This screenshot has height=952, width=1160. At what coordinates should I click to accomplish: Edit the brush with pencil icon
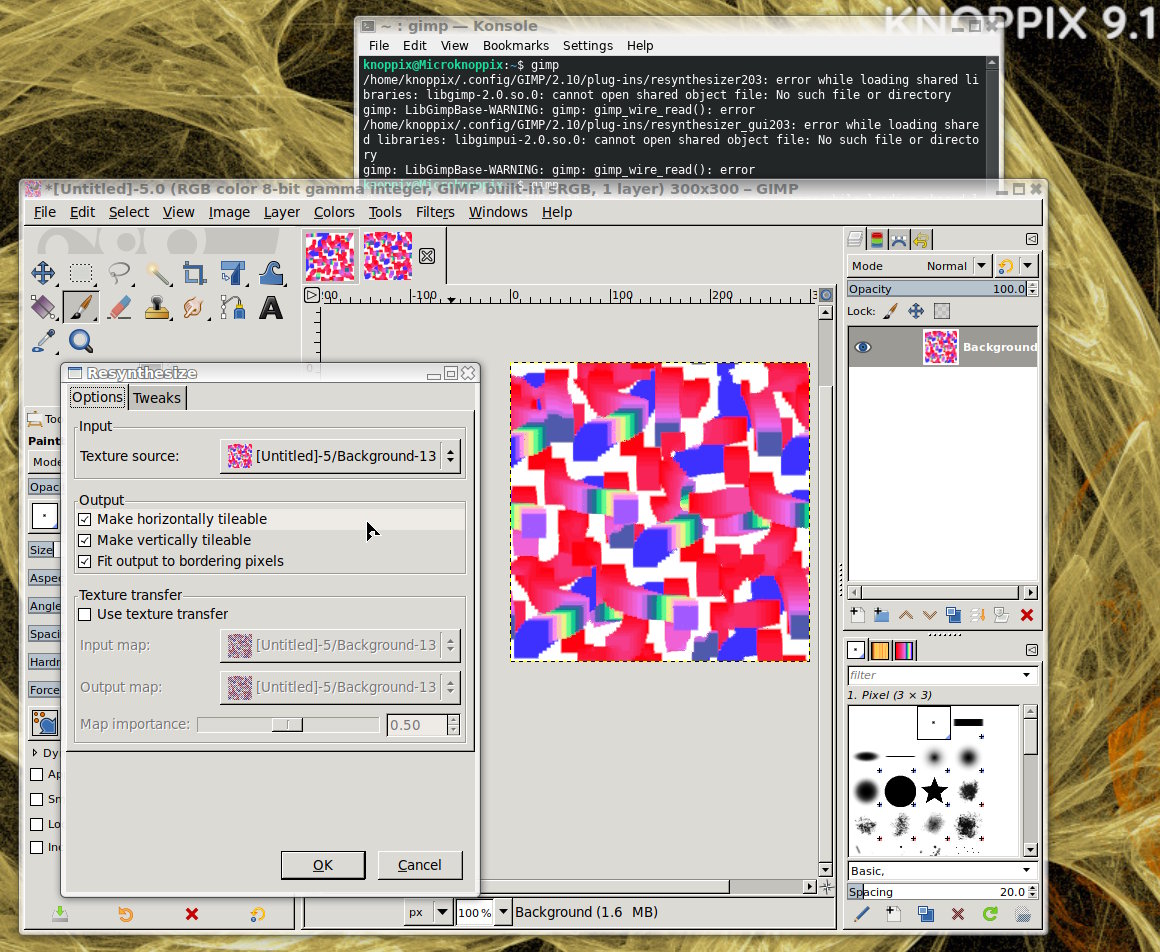pos(861,914)
